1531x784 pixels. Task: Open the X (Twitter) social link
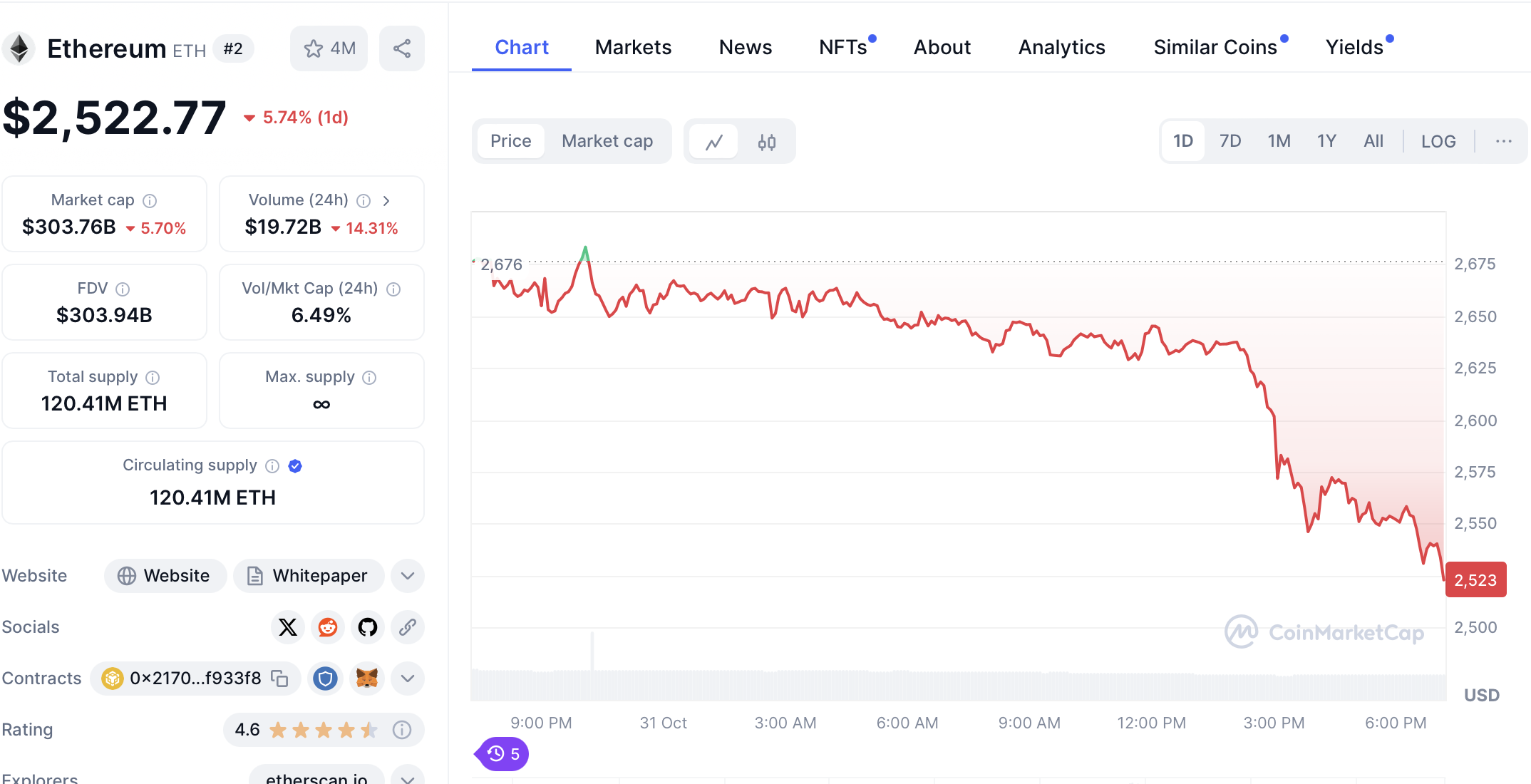point(288,627)
